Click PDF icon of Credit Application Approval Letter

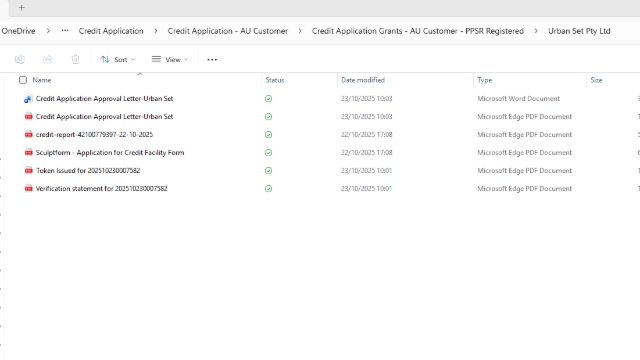tap(28, 117)
